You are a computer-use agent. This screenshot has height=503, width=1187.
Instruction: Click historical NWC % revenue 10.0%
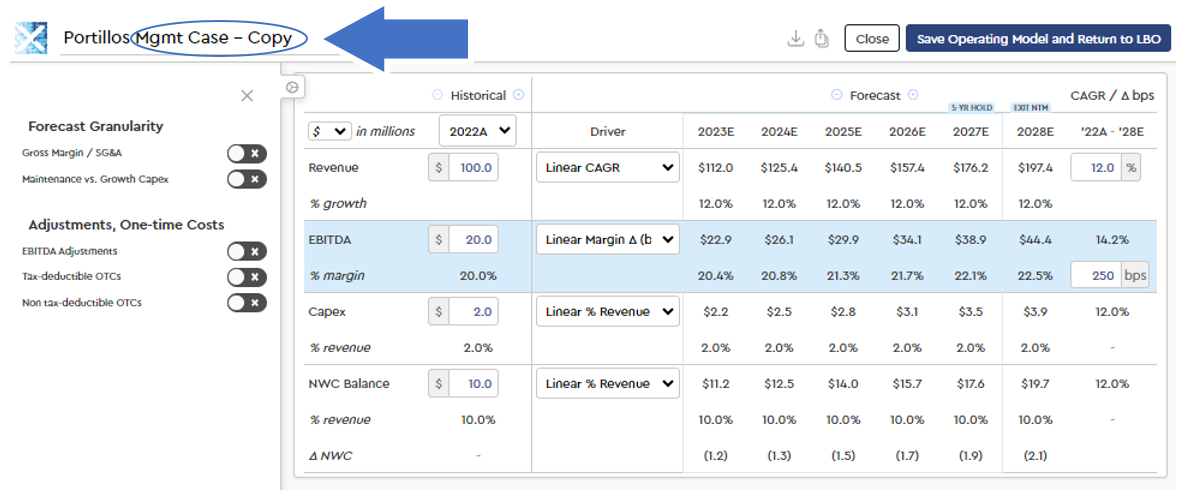click(x=478, y=420)
